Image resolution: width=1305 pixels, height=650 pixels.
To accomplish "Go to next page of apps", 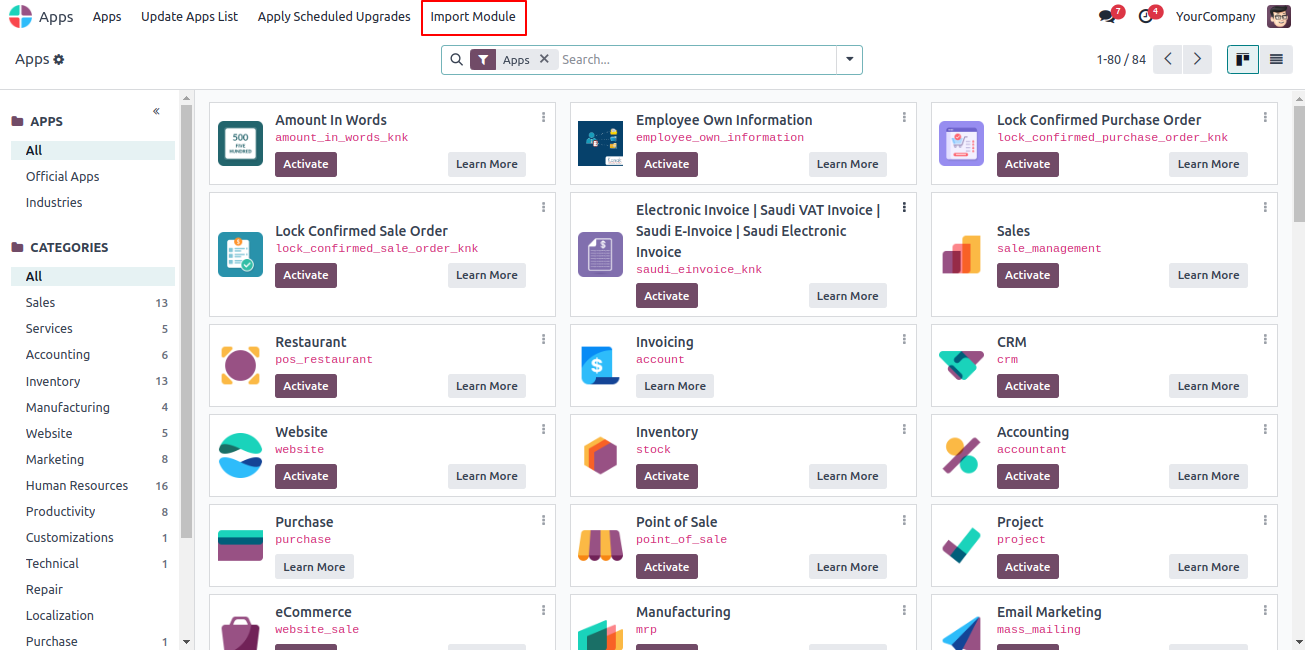I will click(x=1197, y=59).
